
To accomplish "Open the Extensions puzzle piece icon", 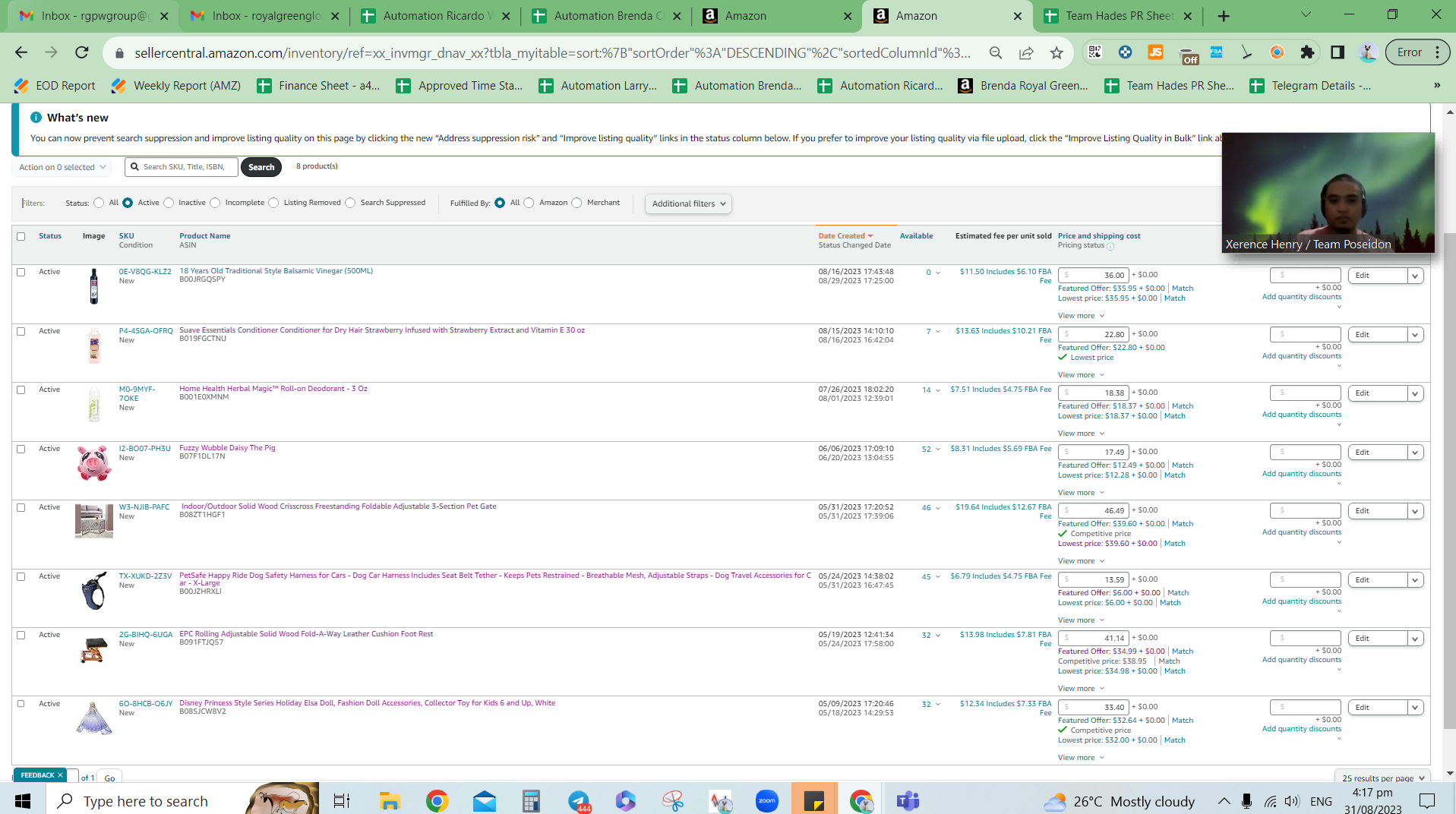I will 1307,52.
